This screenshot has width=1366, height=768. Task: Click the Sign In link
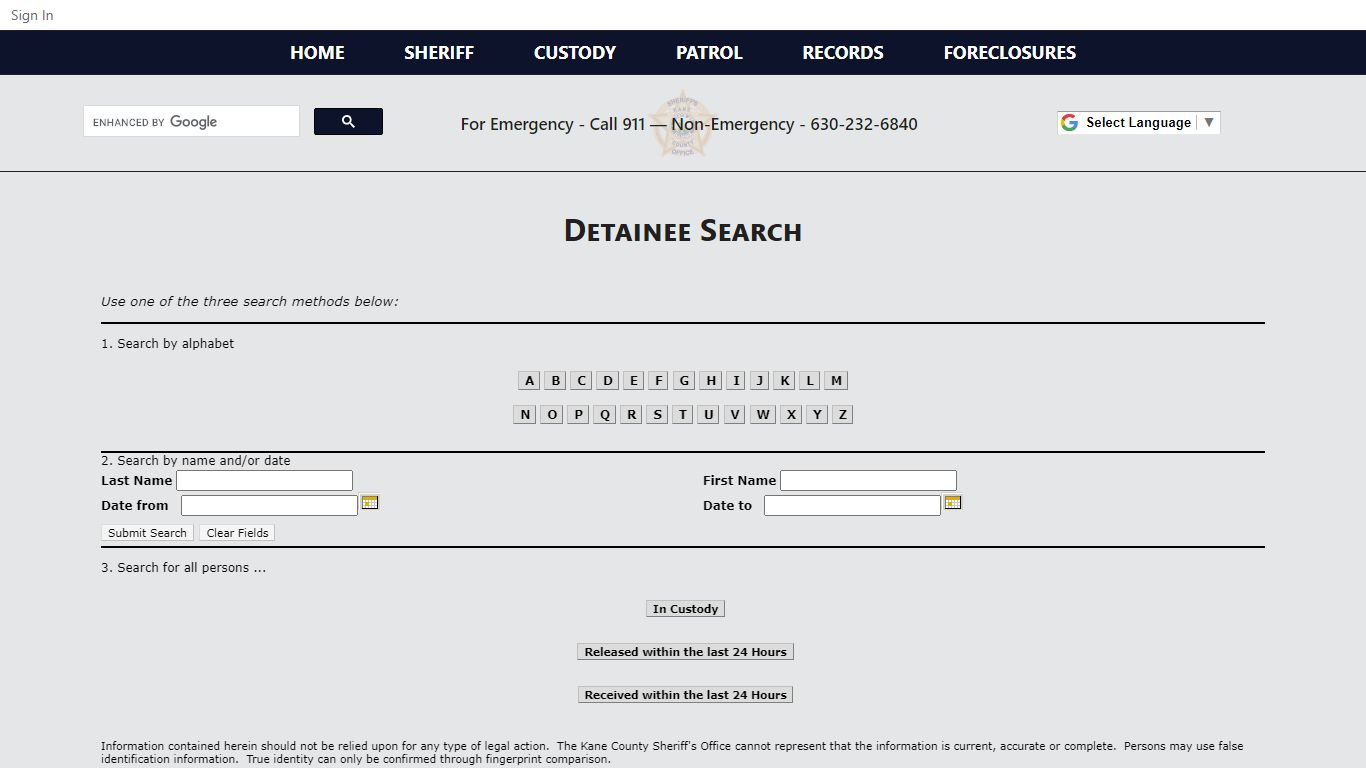tap(32, 15)
